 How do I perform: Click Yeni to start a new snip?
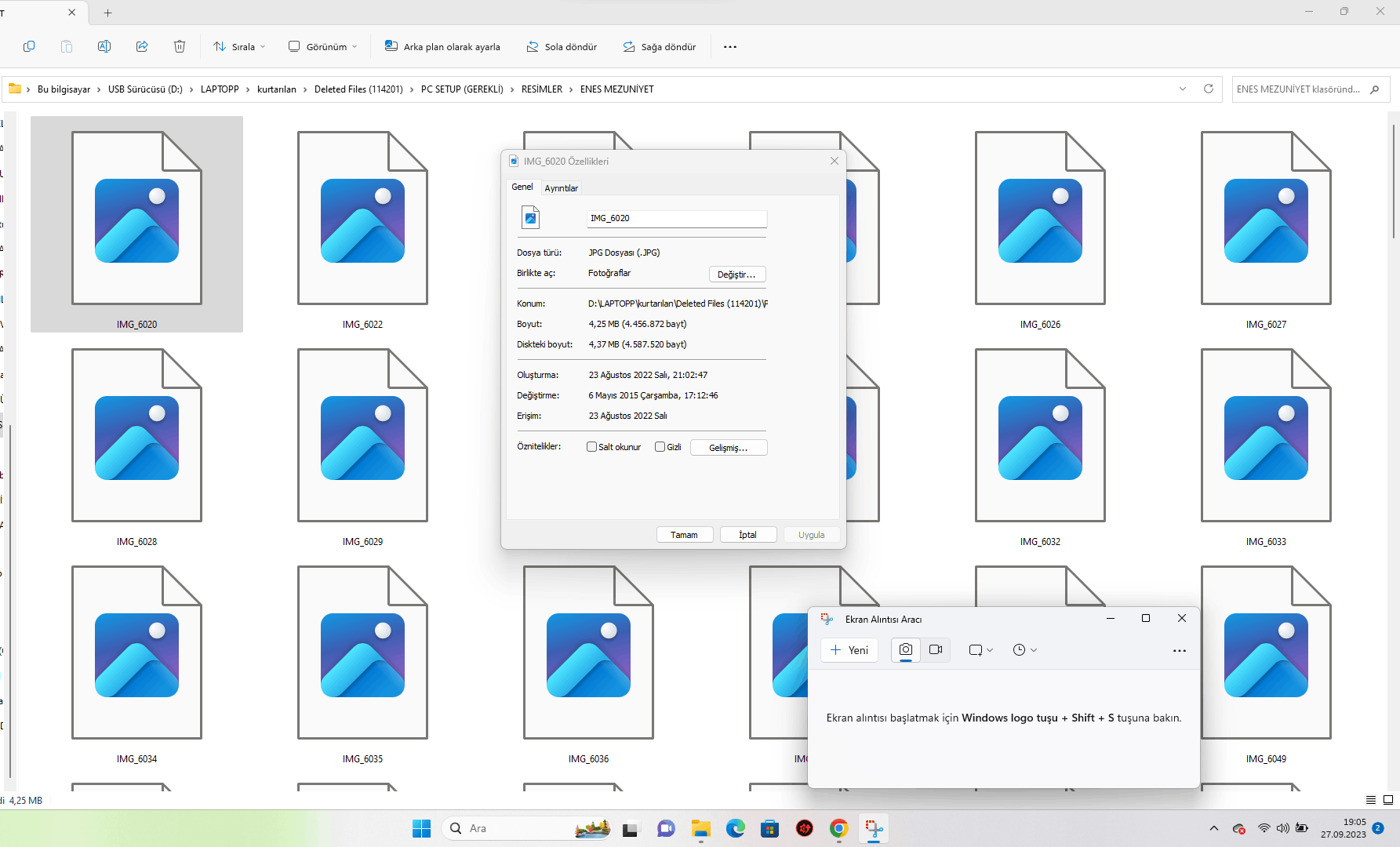(849, 650)
